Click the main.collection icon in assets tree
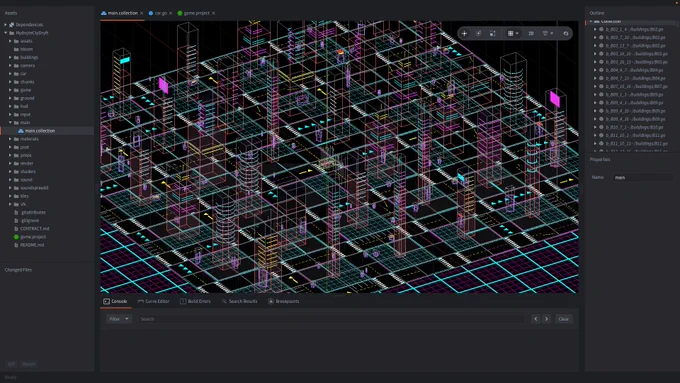The image size is (680, 383). tap(21, 131)
